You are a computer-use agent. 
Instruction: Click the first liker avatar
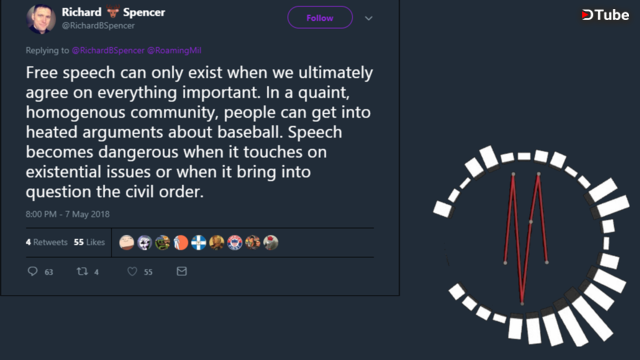pyautogui.click(x=127, y=242)
